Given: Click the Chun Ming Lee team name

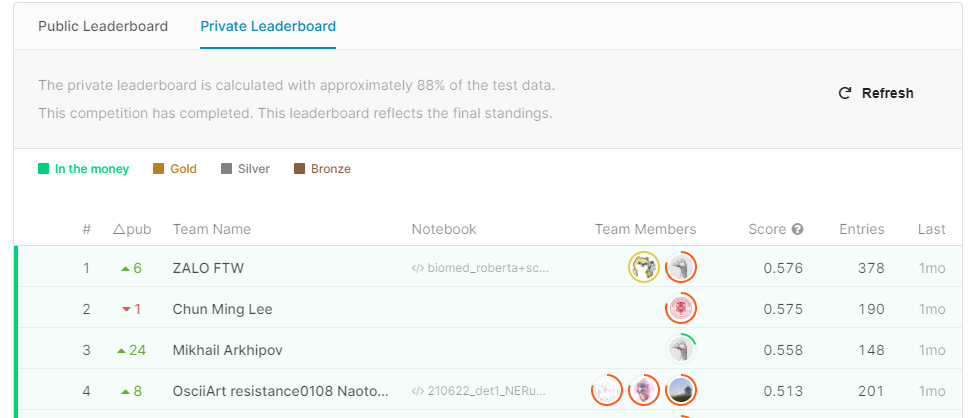Looking at the screenshot, I should coord(222,309).
